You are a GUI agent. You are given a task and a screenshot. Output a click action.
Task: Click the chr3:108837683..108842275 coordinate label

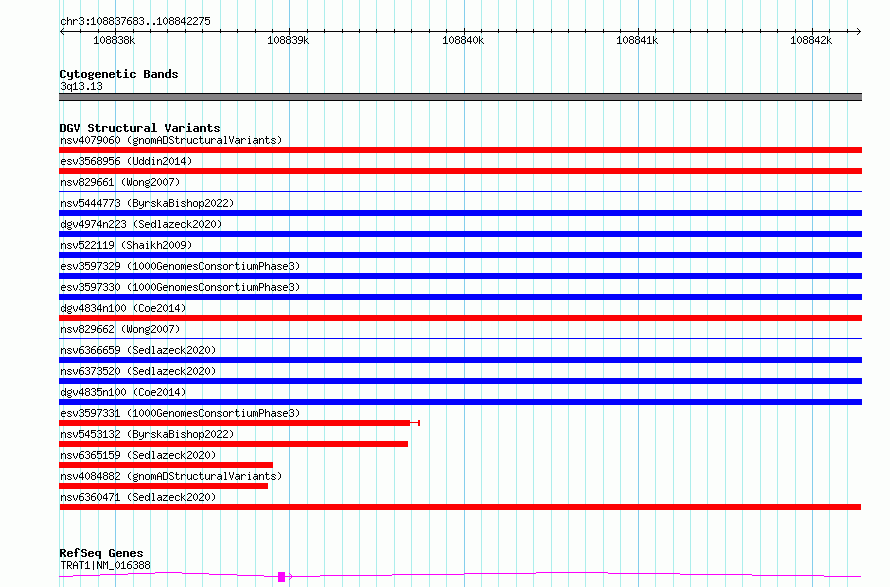(135, 21)
